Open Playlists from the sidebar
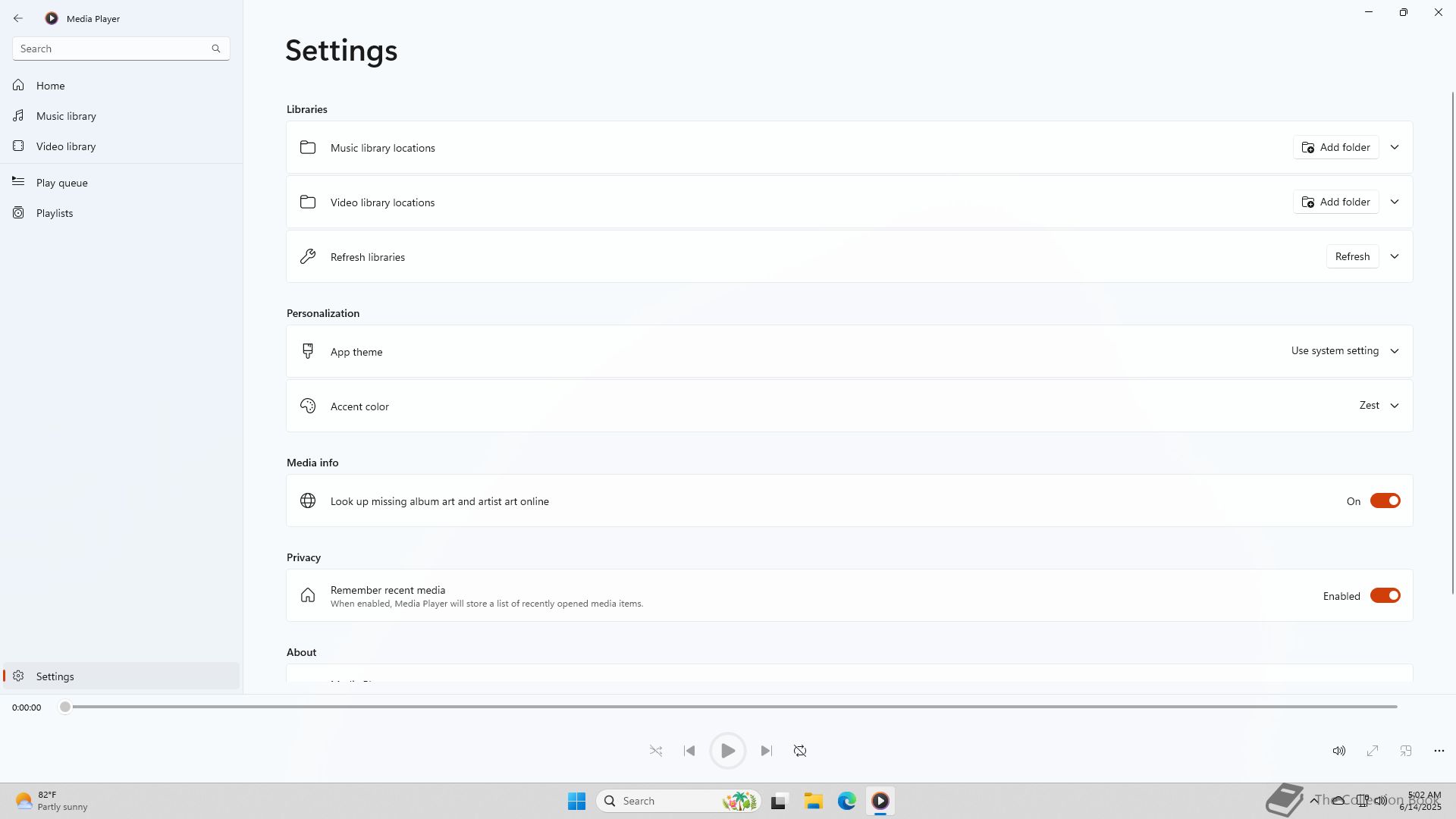 tap(55, 213)
